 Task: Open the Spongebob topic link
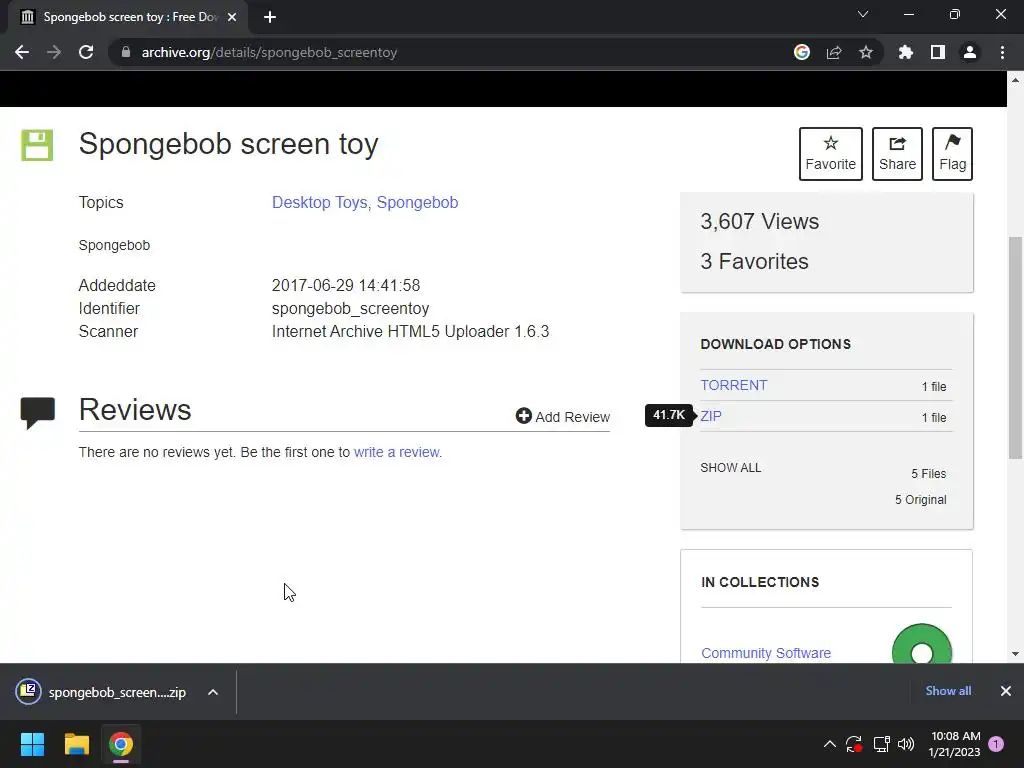tap(417, 202)
